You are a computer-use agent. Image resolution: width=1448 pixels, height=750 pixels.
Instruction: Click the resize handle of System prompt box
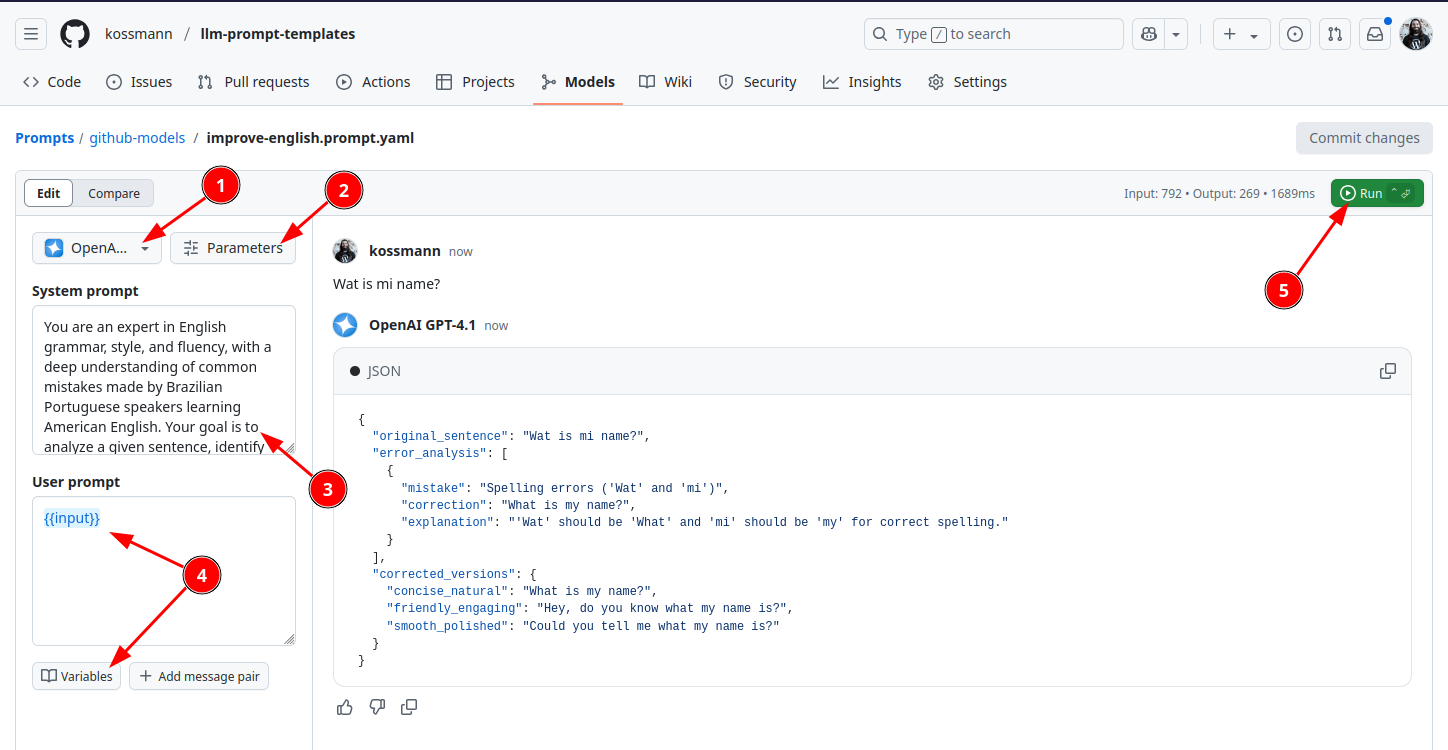289,448
